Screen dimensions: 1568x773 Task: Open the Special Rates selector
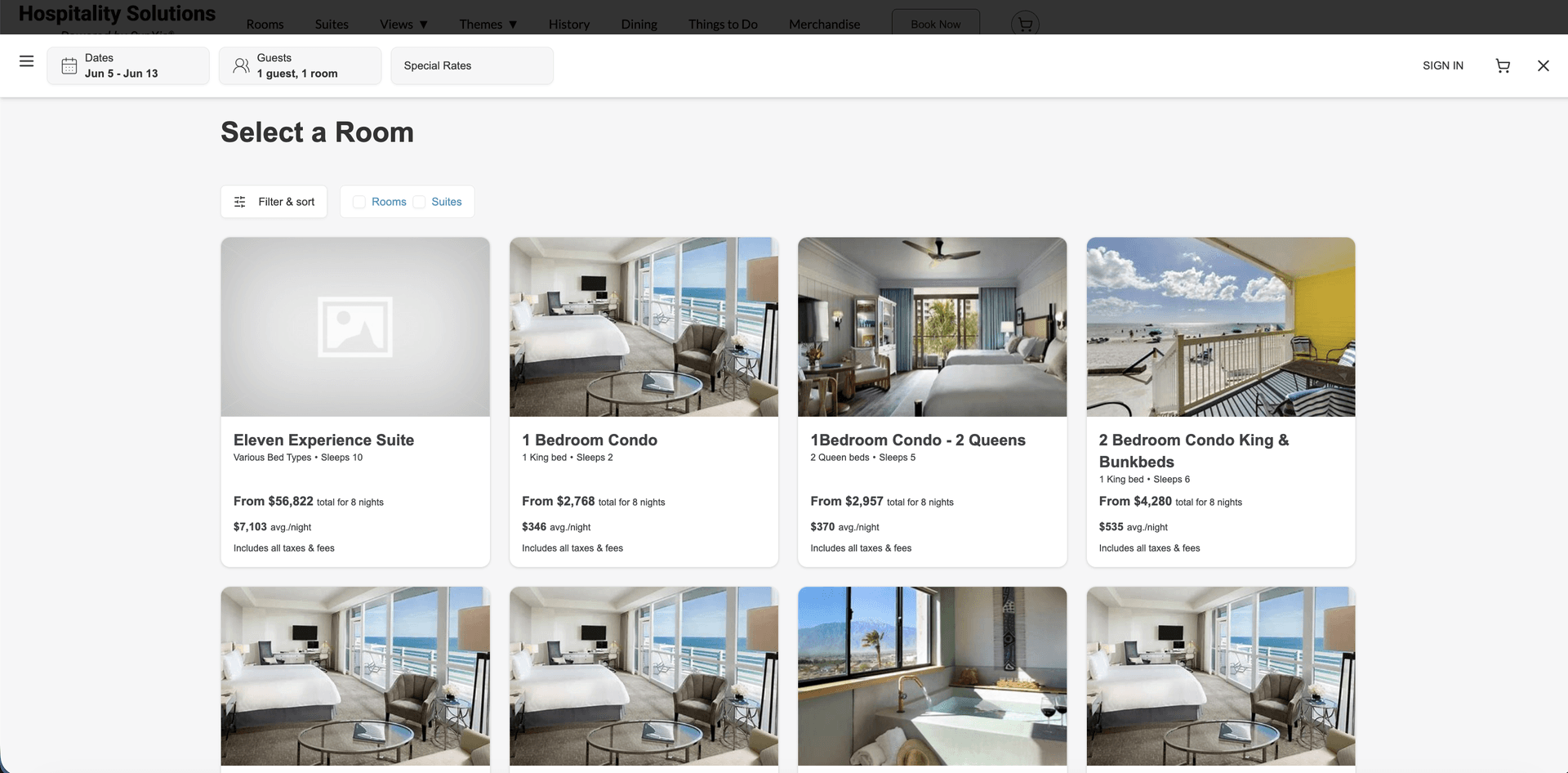click(472, 65)
